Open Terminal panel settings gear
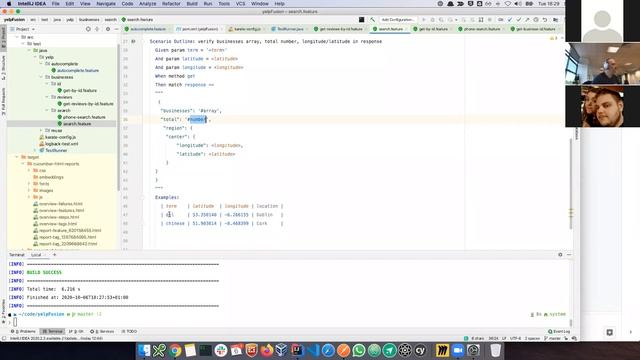The height and width of the screenshot is (360, 640). tap(560, 255)
